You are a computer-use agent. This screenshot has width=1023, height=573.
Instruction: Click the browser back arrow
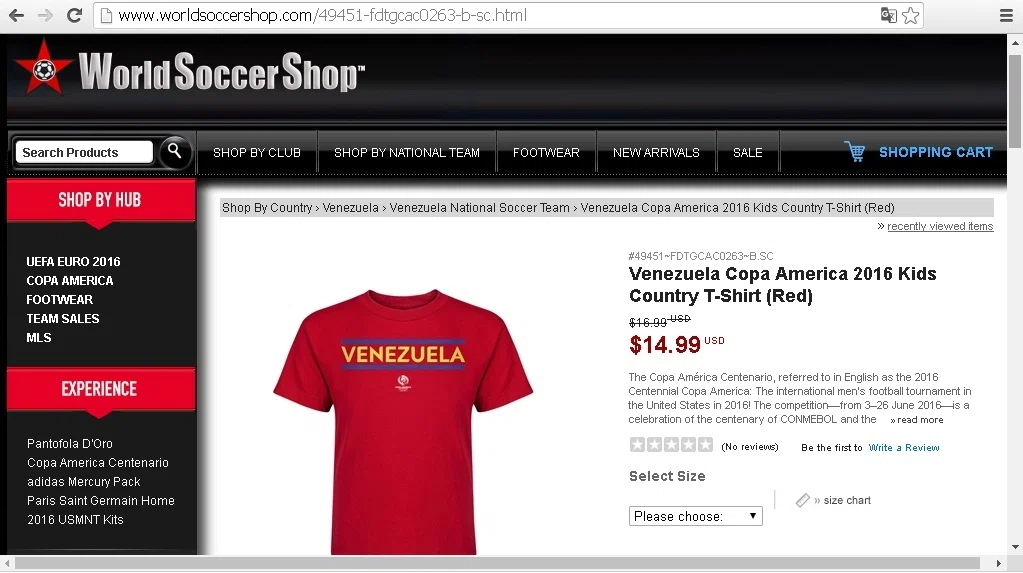[x=16, y=15]
